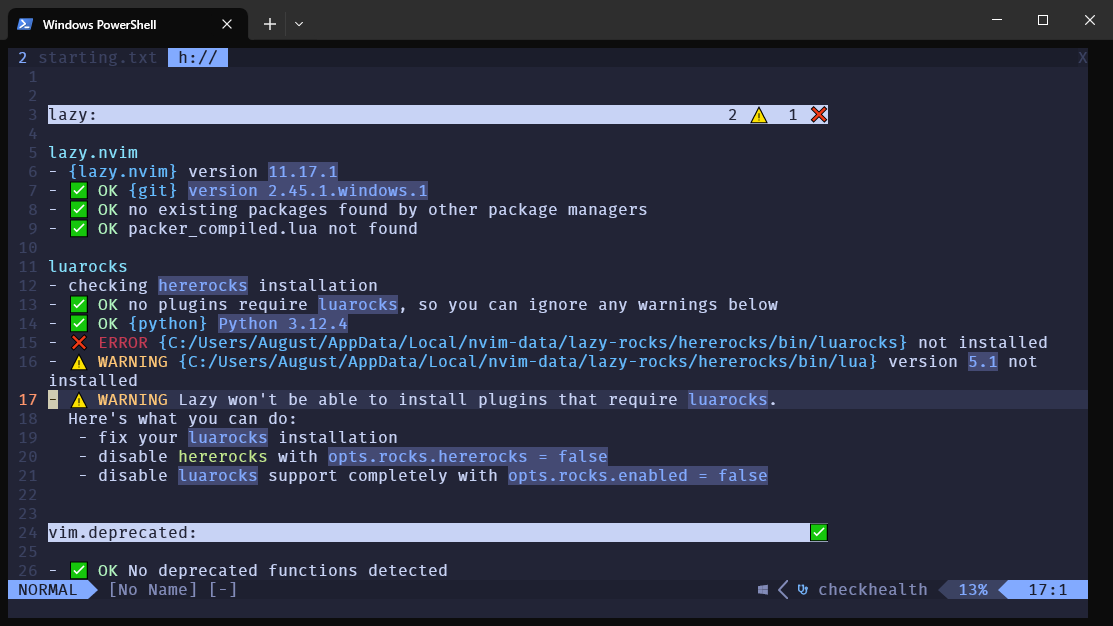Click the Windows logo in the status line

tap(763, 590)
